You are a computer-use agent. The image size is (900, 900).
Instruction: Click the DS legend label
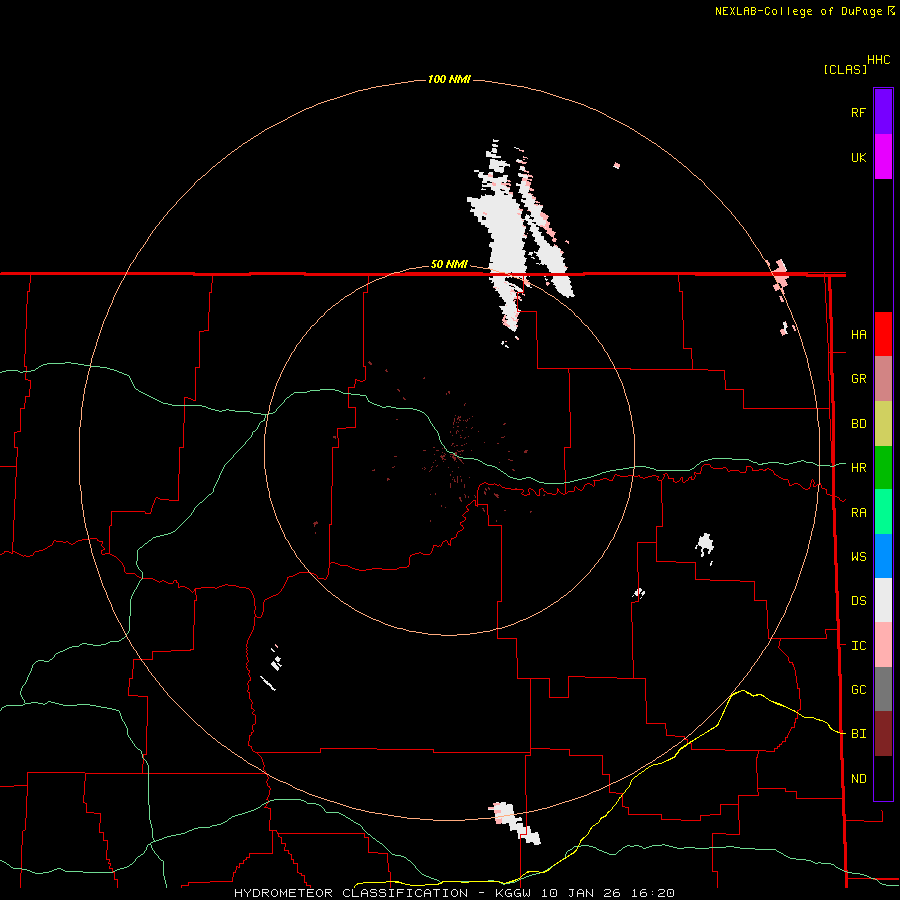(x=858, y=601)
